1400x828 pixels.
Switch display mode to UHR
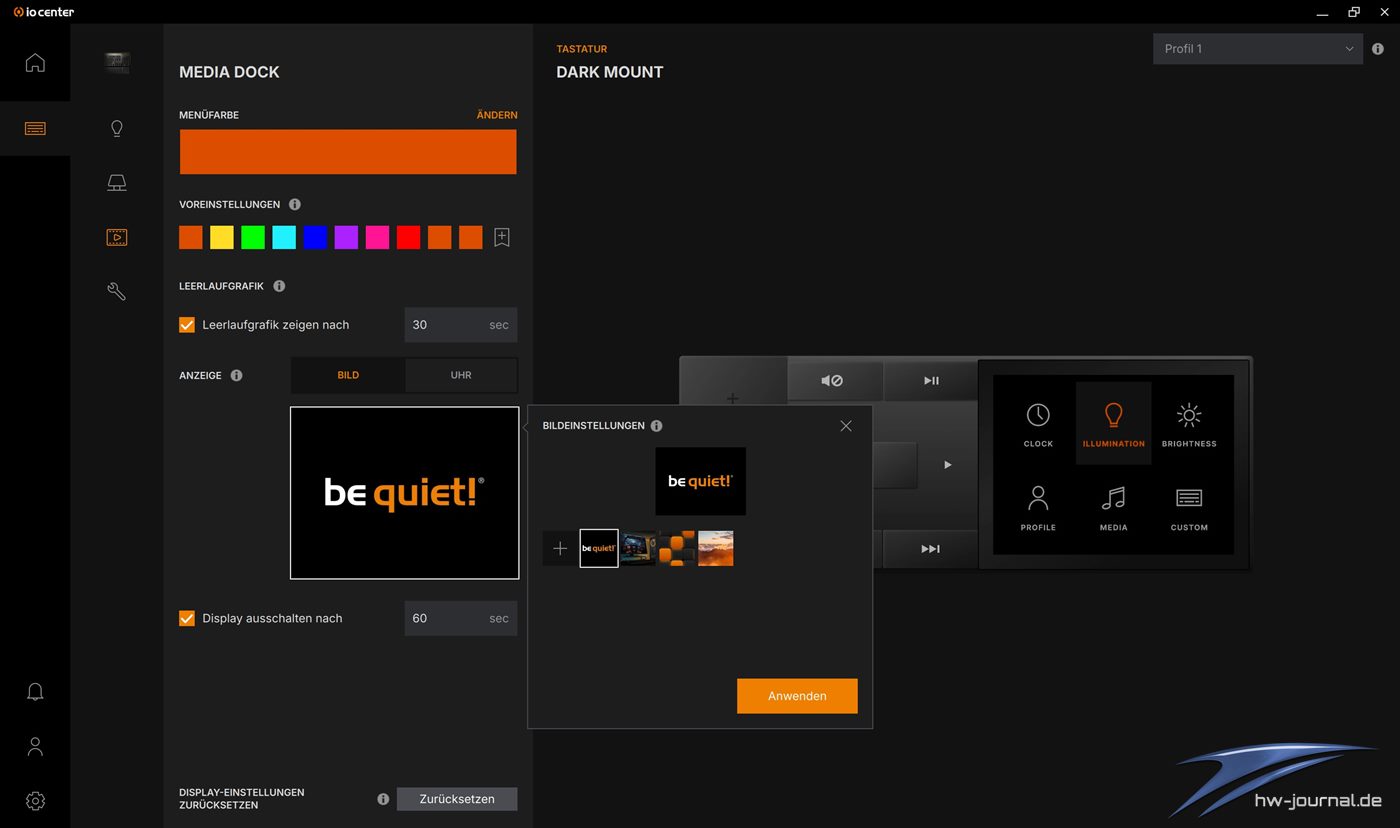461,375
